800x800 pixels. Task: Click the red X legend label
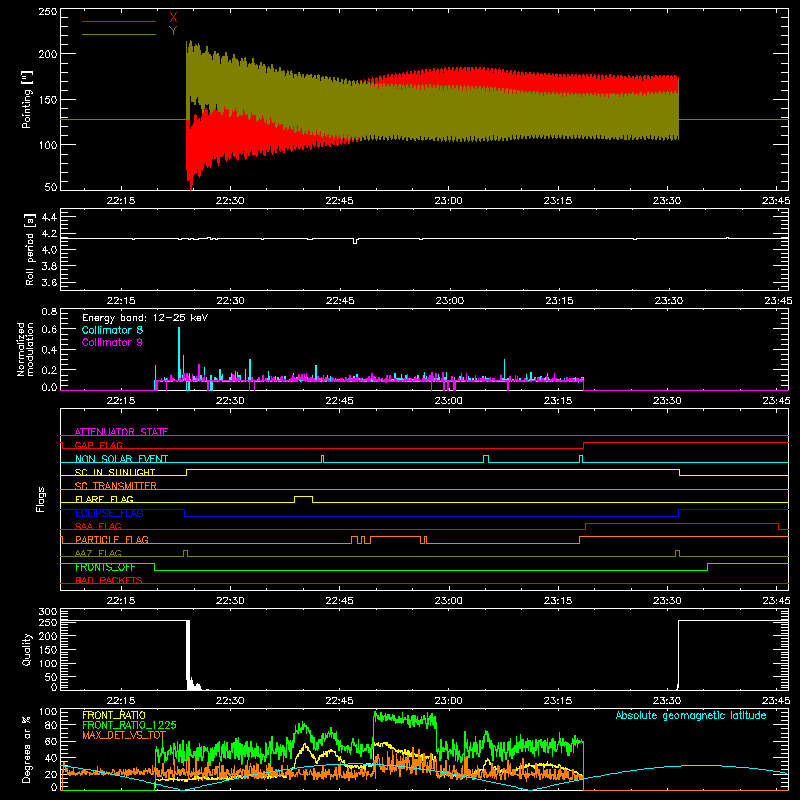pyautogui.click(x=173, y=18)
